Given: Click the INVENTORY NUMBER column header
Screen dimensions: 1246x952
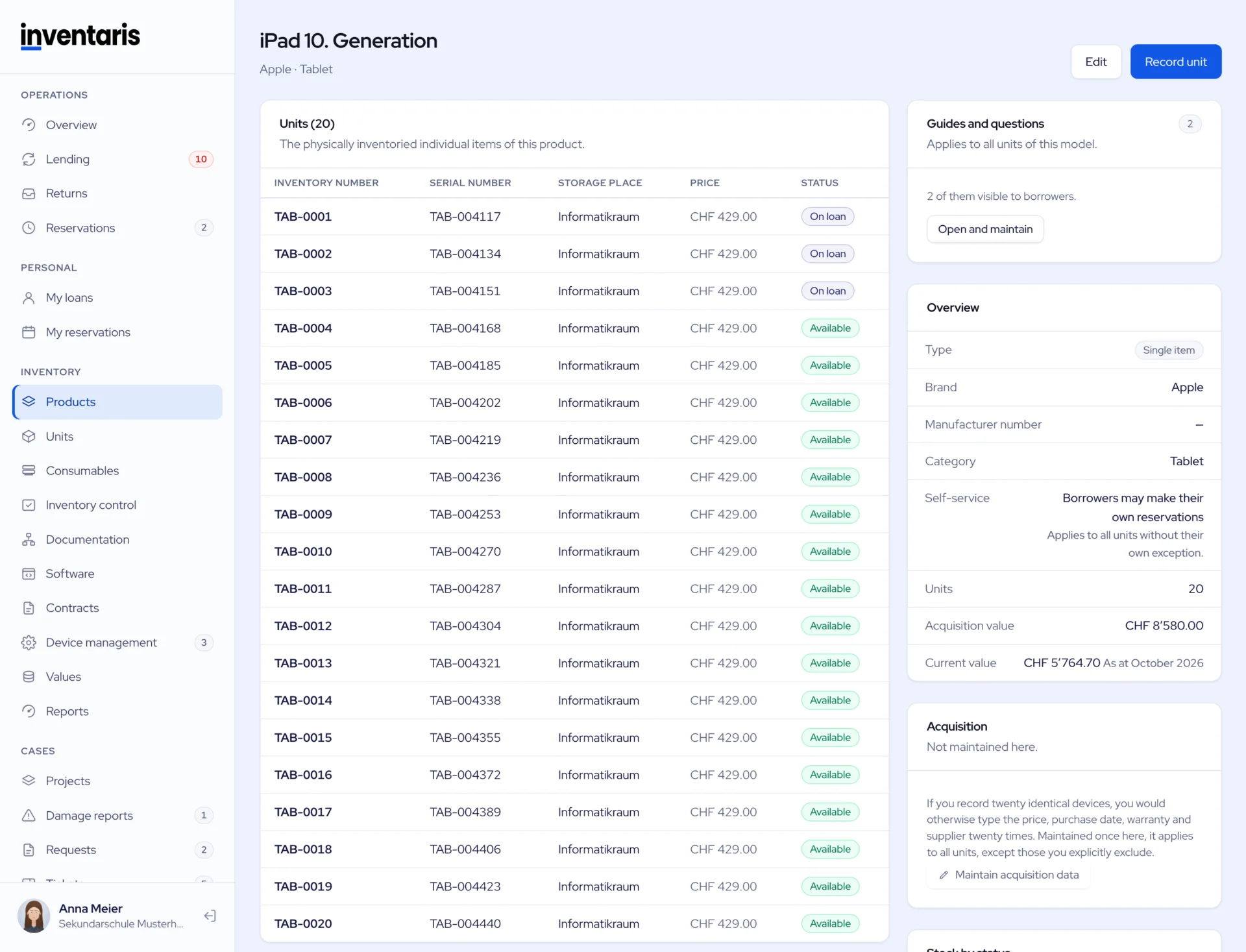Looking at the screenshot, I should pyautogui.click(x=326, y=183).
